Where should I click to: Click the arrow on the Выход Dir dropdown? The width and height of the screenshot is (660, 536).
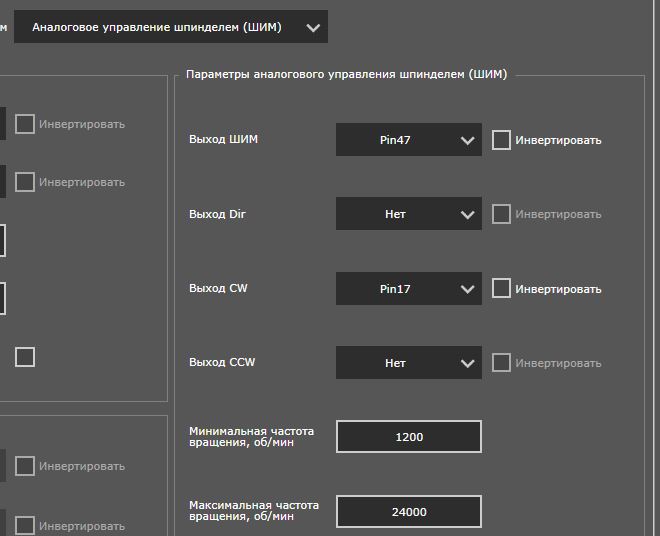467,214
